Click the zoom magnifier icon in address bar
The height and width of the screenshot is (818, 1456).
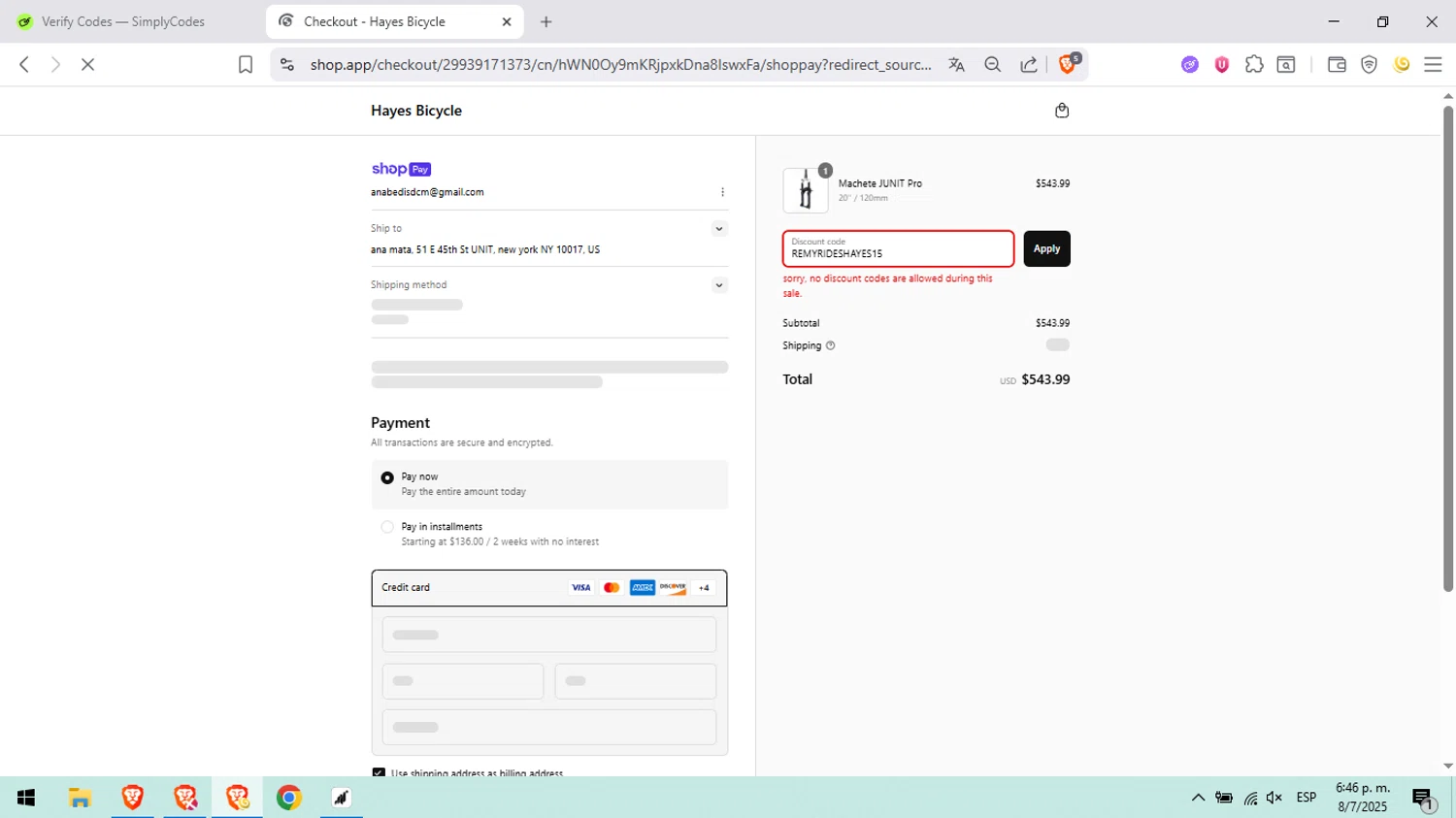[992, 65]
